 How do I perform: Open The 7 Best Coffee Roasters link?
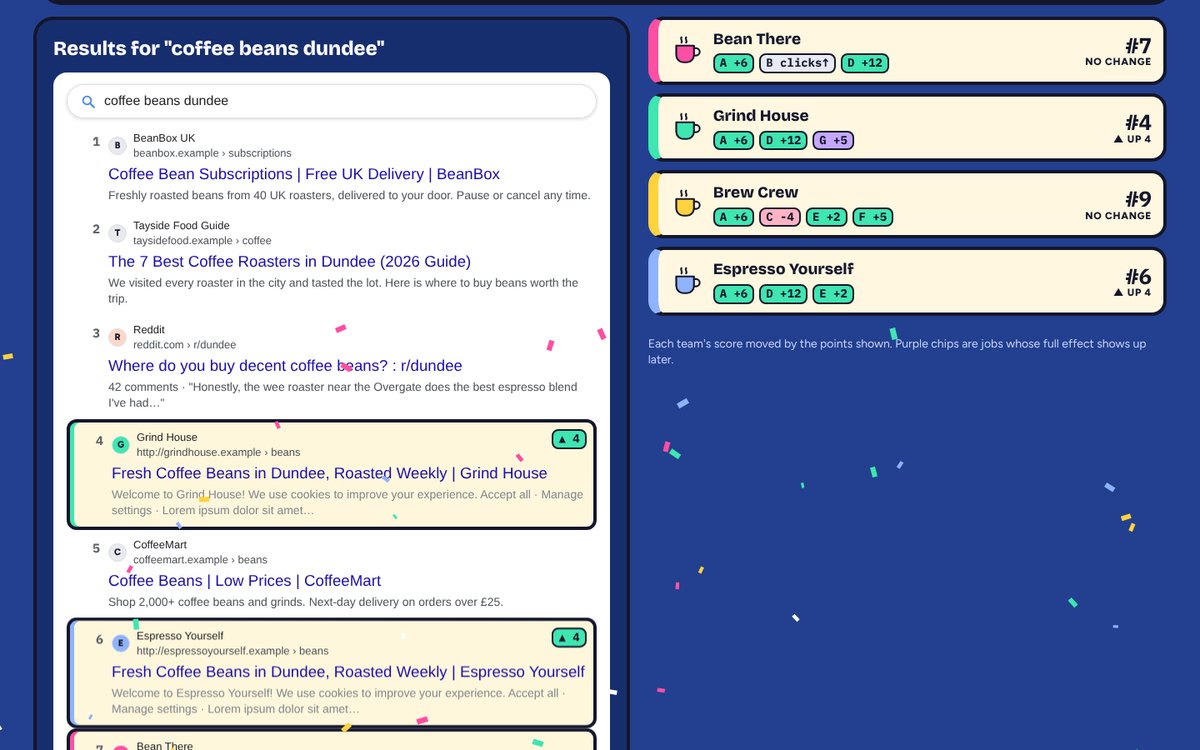289,261
